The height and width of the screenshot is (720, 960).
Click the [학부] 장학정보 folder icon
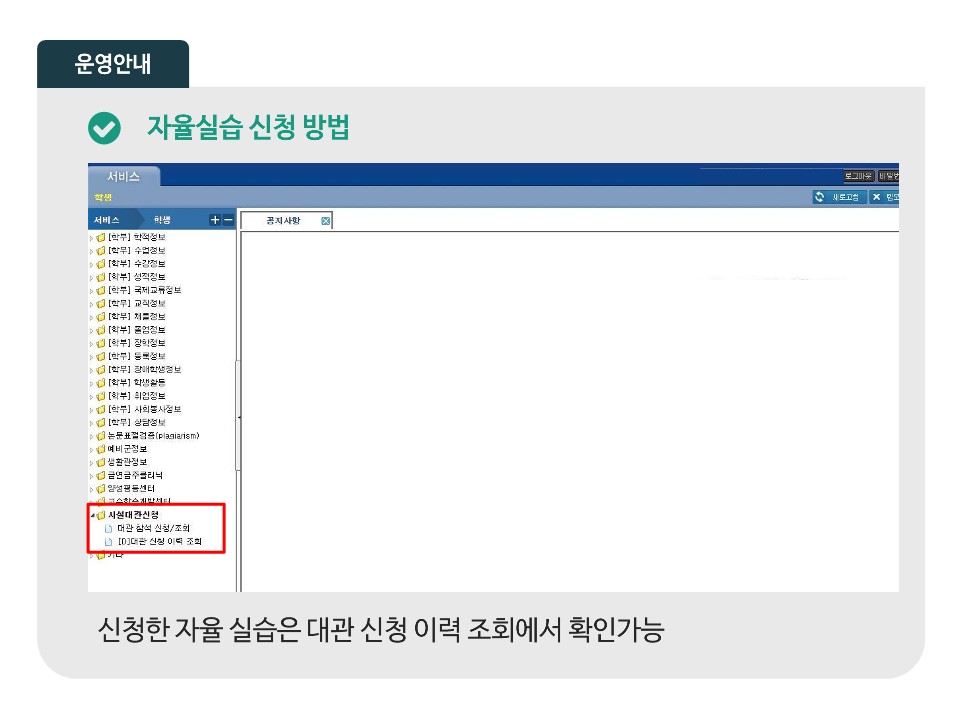[x=100, y=343]
